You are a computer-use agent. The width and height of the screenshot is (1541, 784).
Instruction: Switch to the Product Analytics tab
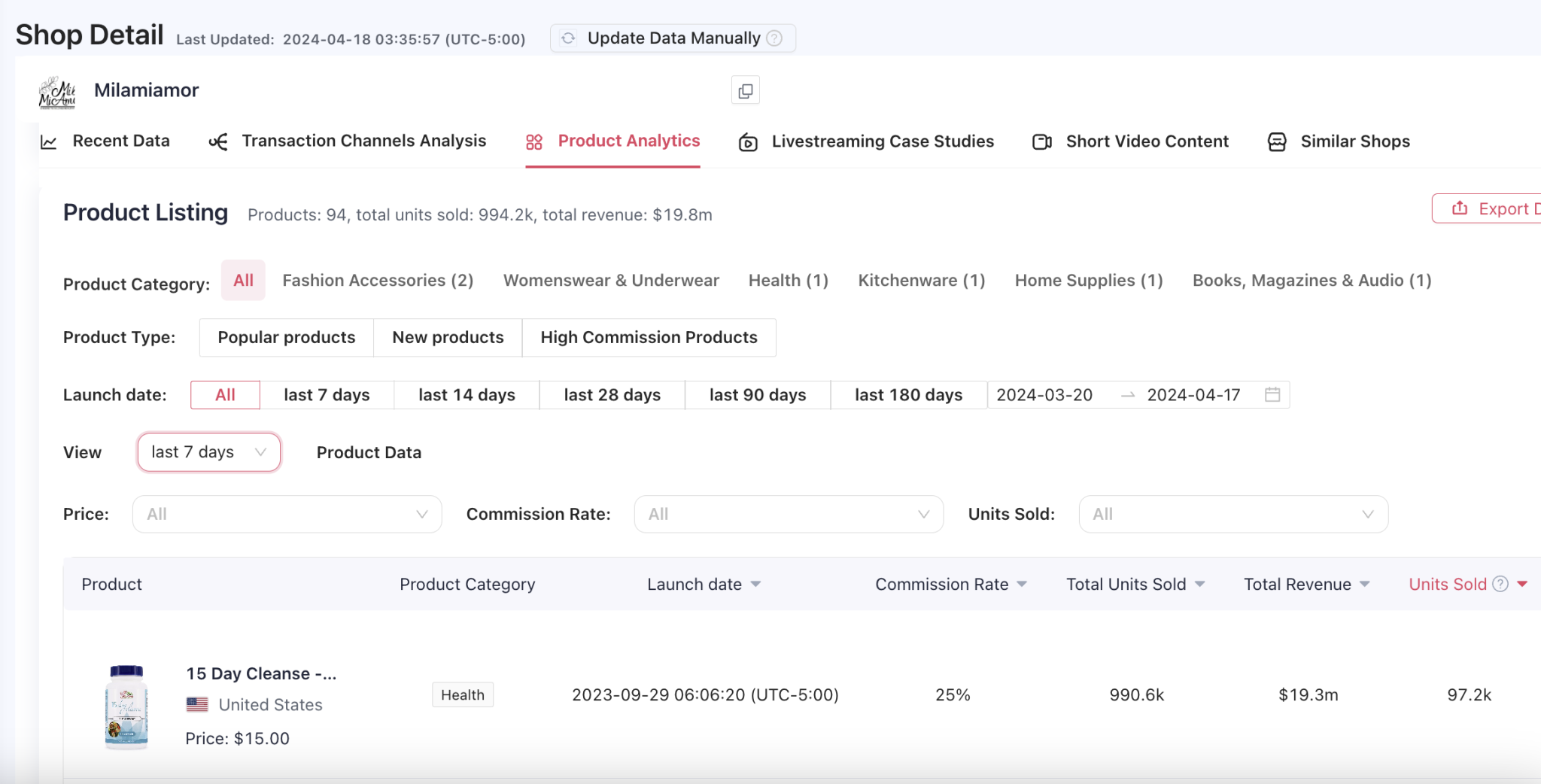point(629,141)
